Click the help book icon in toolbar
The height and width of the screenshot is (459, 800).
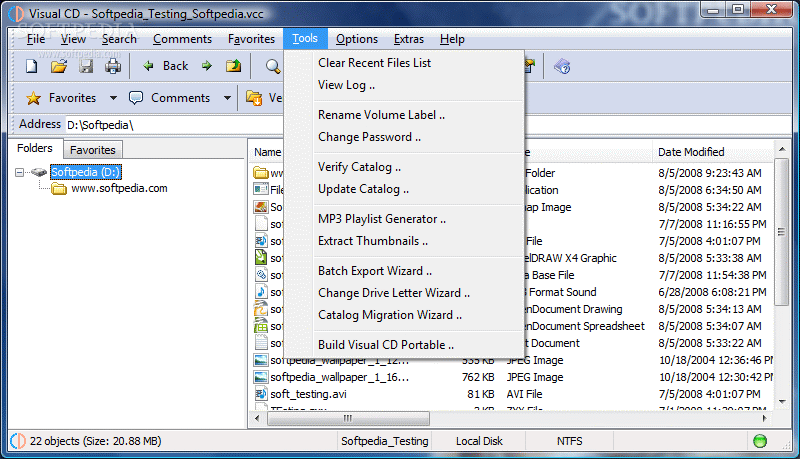(x=562, y=66)
